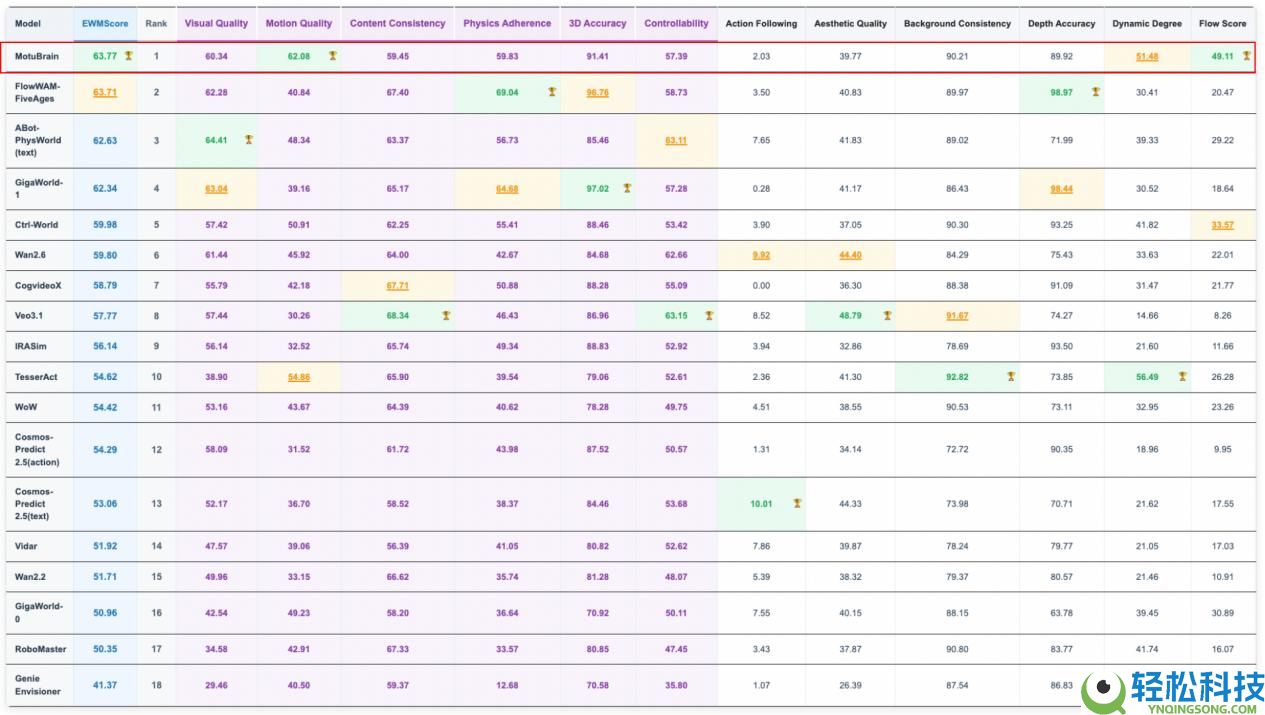Click the trophy next to Background Consistency 92.82
The image size is (1265, 715).
coord(1011,376)
